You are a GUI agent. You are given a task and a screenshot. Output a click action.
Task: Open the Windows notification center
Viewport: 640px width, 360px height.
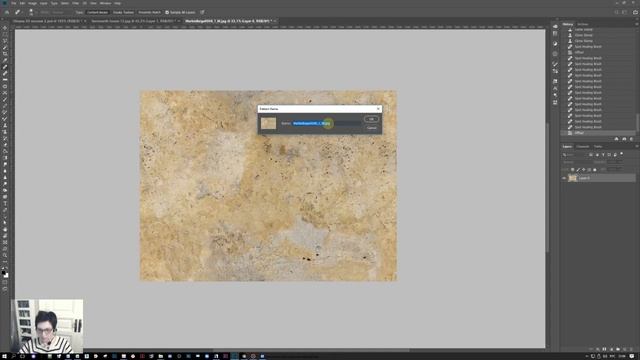[632, 356]
